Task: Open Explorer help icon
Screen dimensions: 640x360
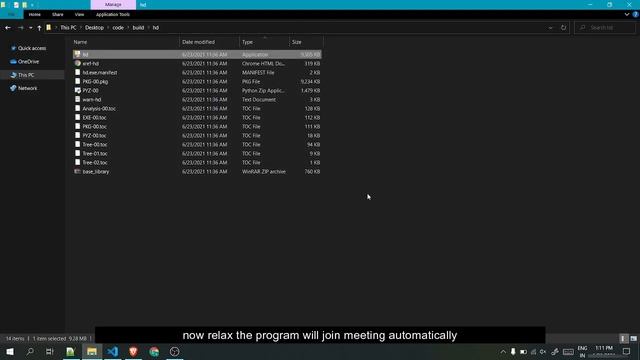Action: [636, 14]
